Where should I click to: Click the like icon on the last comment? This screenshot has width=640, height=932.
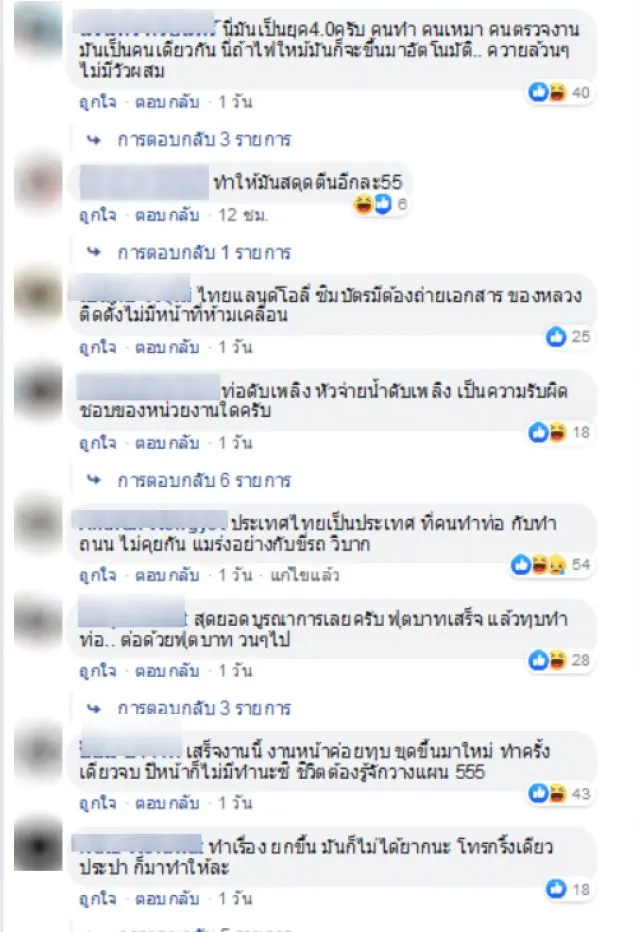coord(556,889)
